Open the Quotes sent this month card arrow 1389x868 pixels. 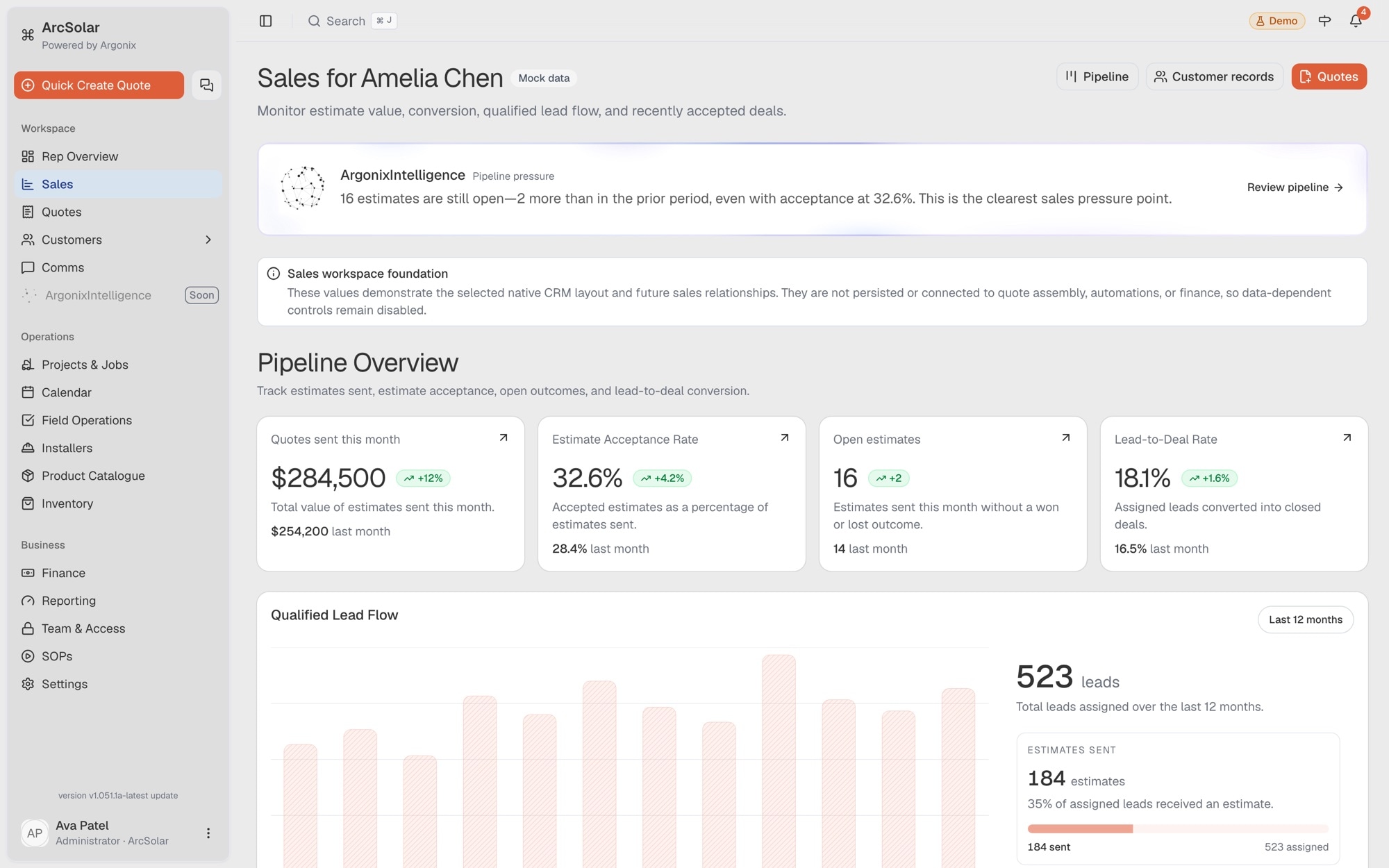[504, 437]
